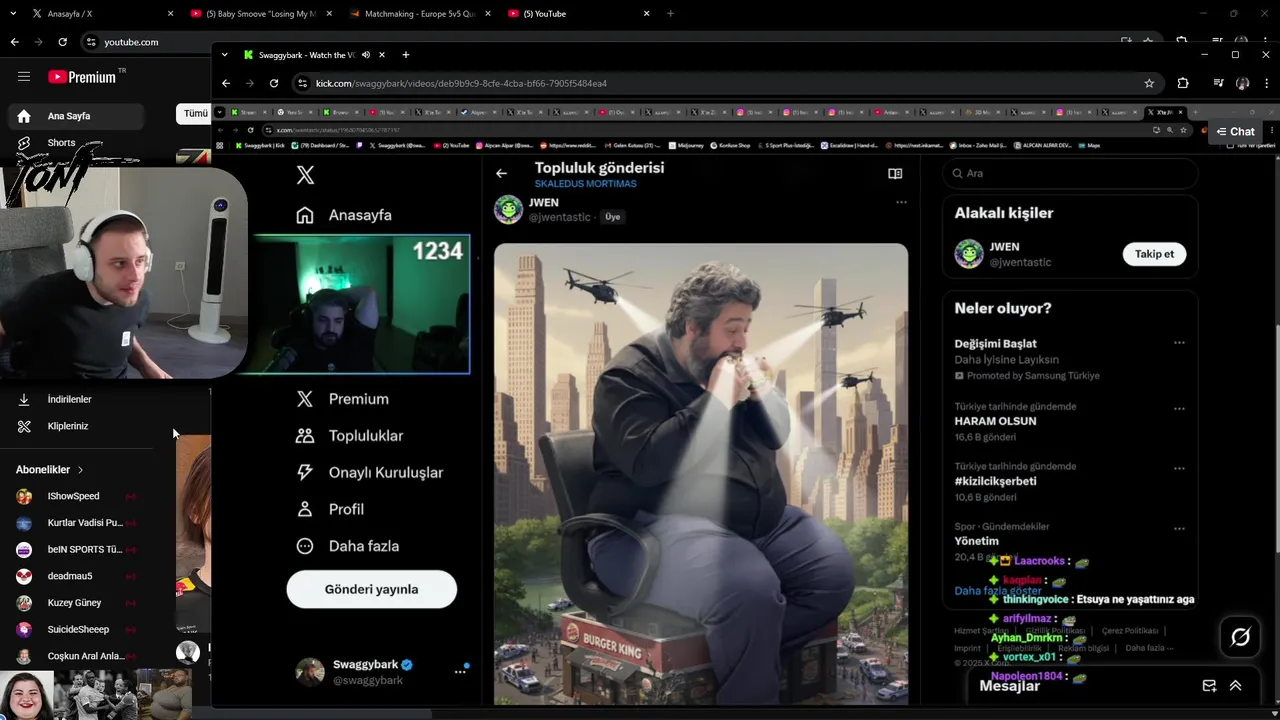This screenshot has height=720, width=1280.
Task: Close the Anasayfa / X tab
Action: 171,14
